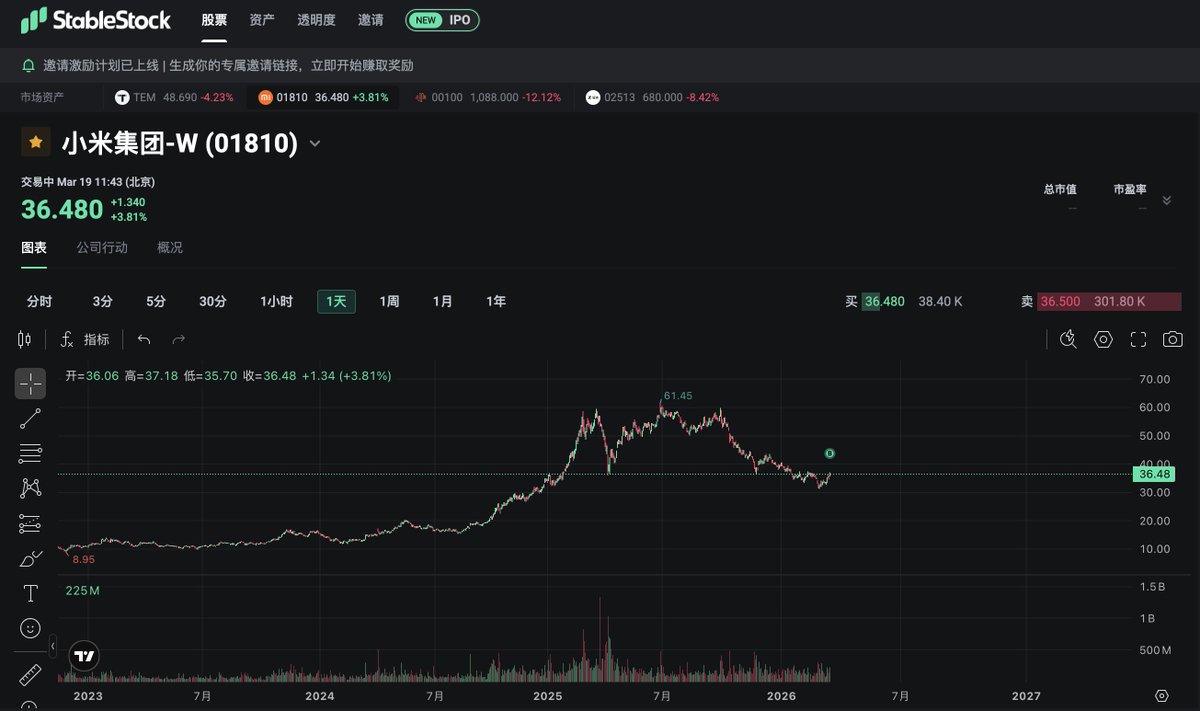Switch to 图表 tab
Viewport: 1200px width, 711px height.
point(34,247)
